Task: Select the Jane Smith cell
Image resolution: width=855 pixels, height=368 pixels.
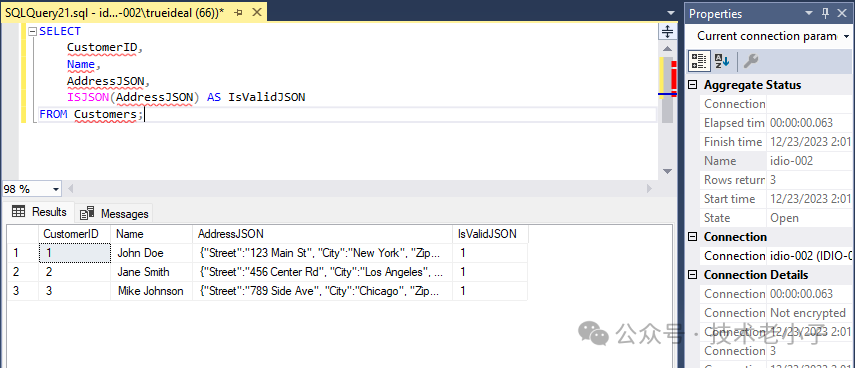Action: tap(152, 272)
